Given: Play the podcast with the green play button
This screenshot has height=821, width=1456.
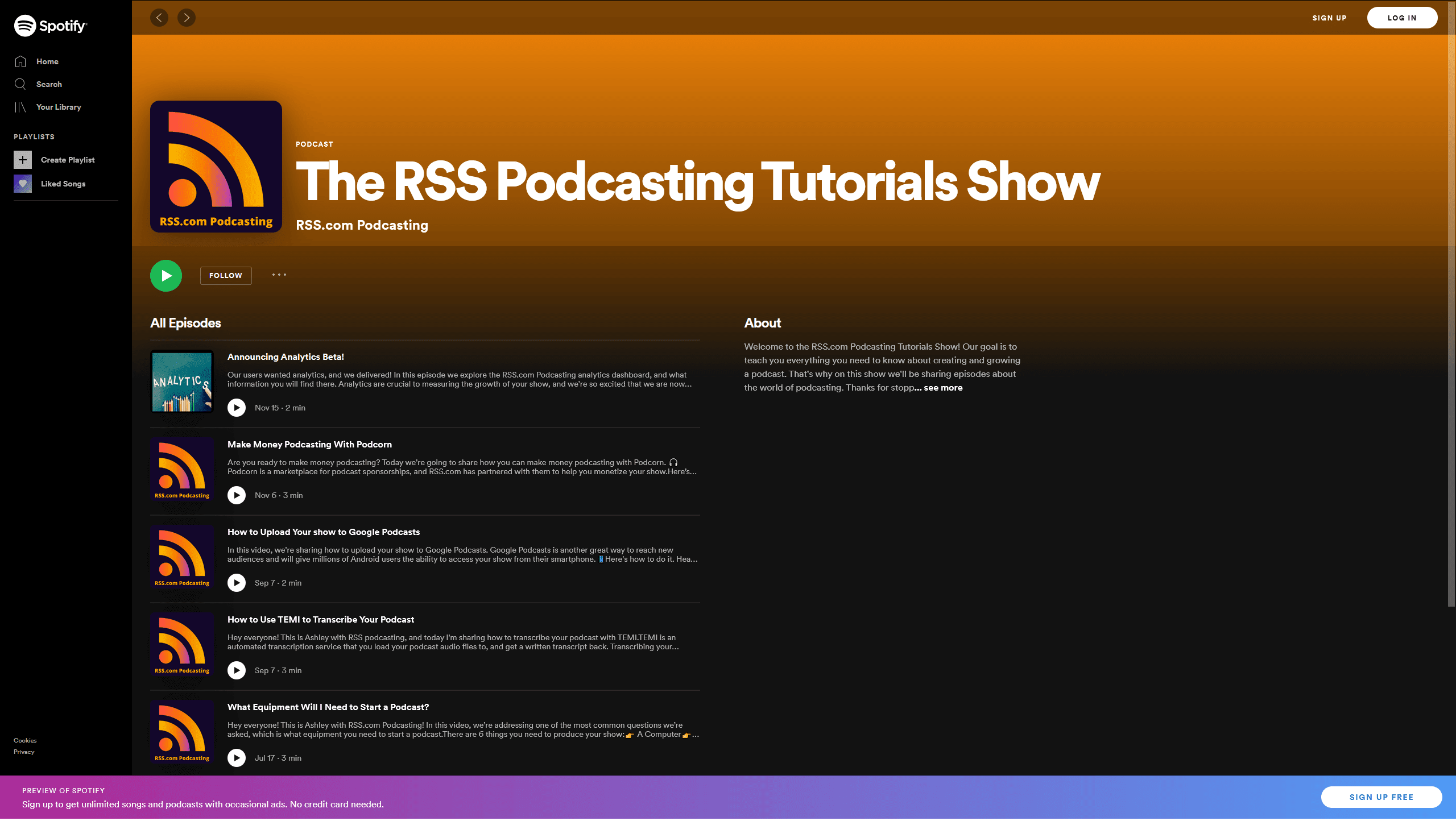Looking at the screenshot, I should coord(166,276).
